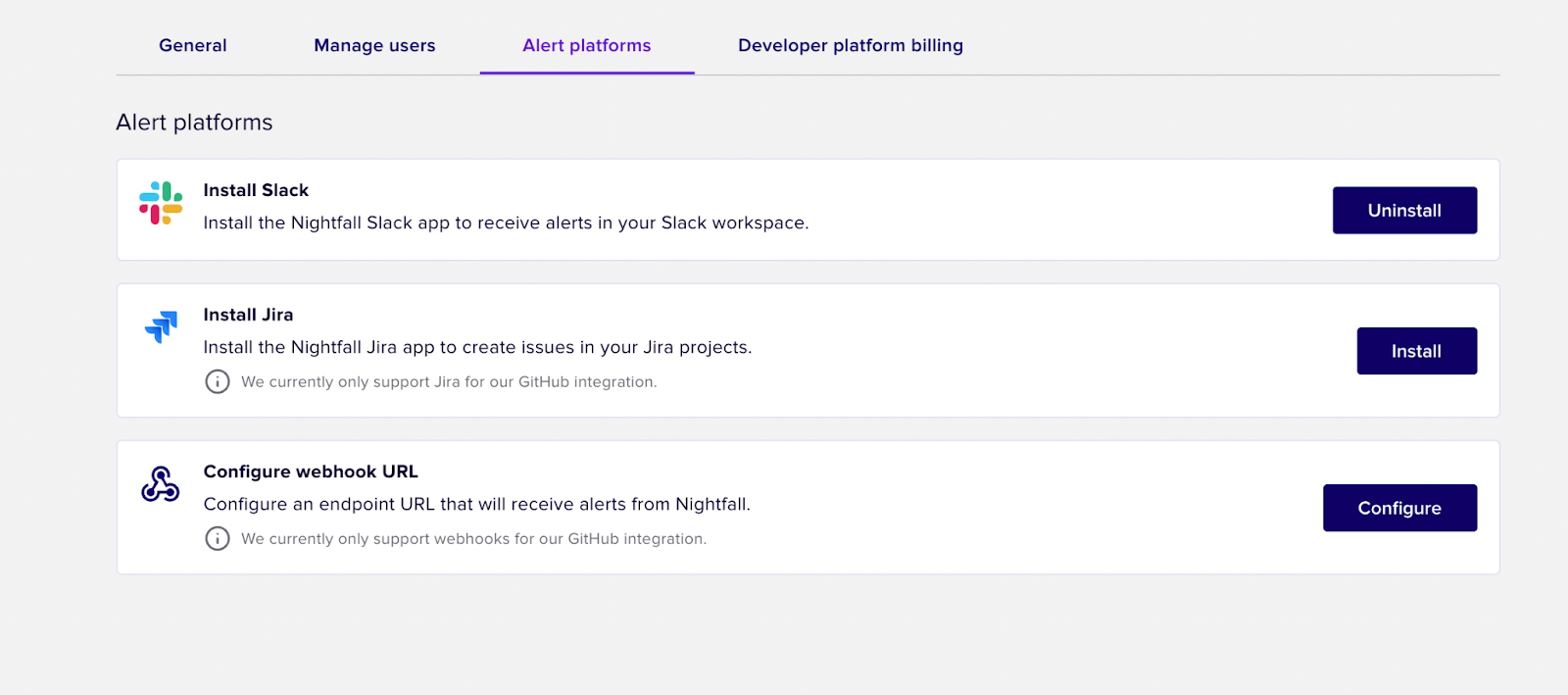This screenshot has height=695, width=1568.
Task: Select the Alert platforms tab
Action: click(x=586, y=45)
